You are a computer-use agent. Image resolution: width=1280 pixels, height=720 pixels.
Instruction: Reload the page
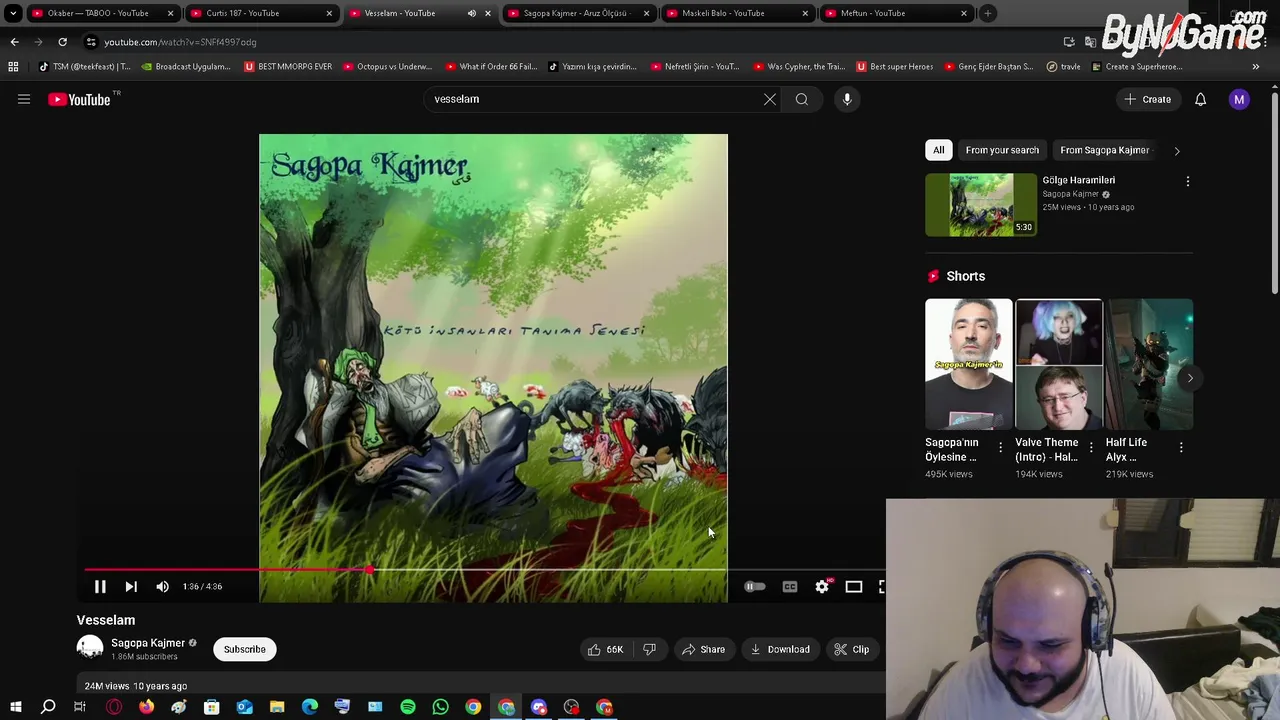coord(62,42)
